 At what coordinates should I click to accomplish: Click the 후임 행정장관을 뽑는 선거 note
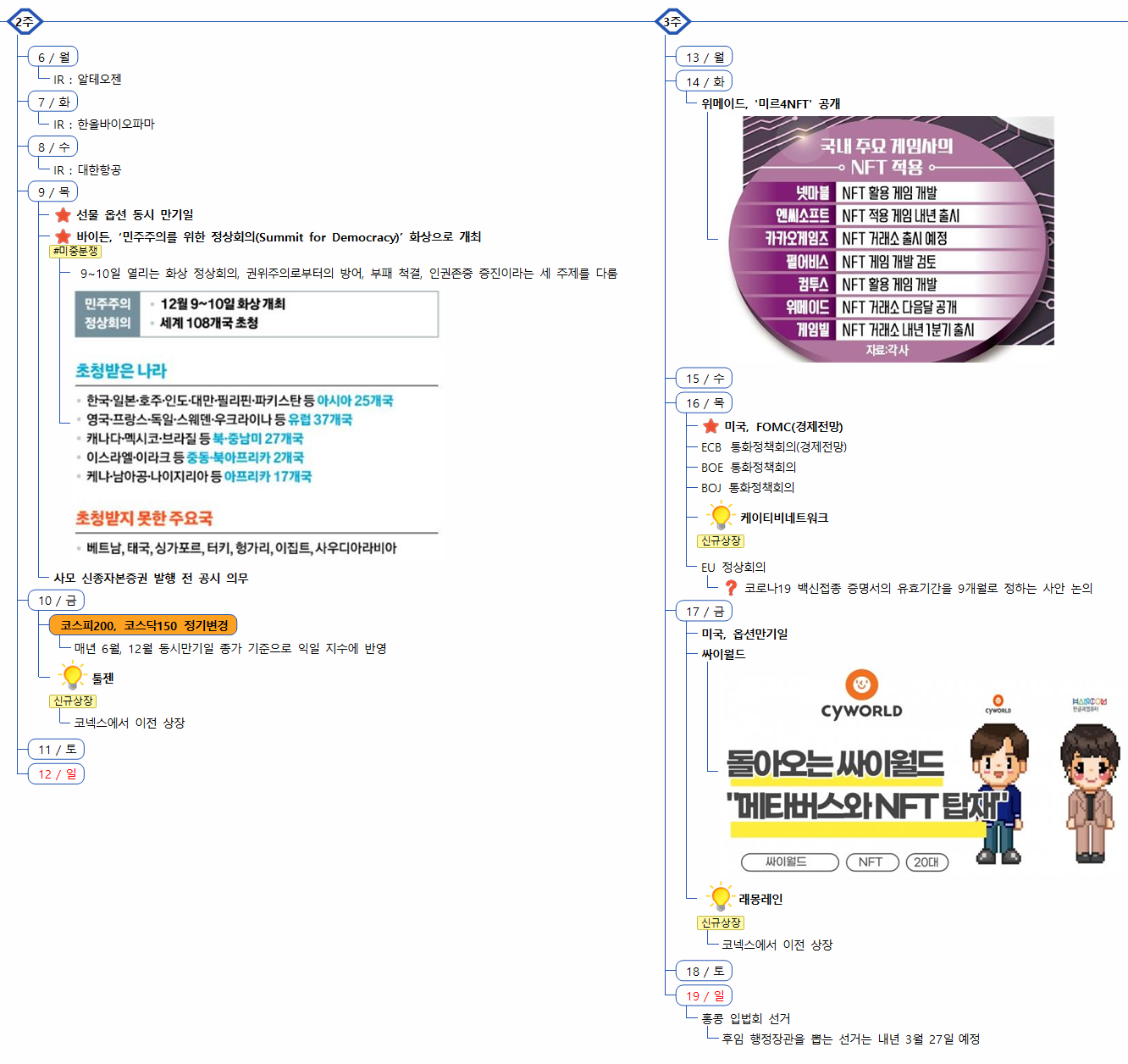[850, 1039]
